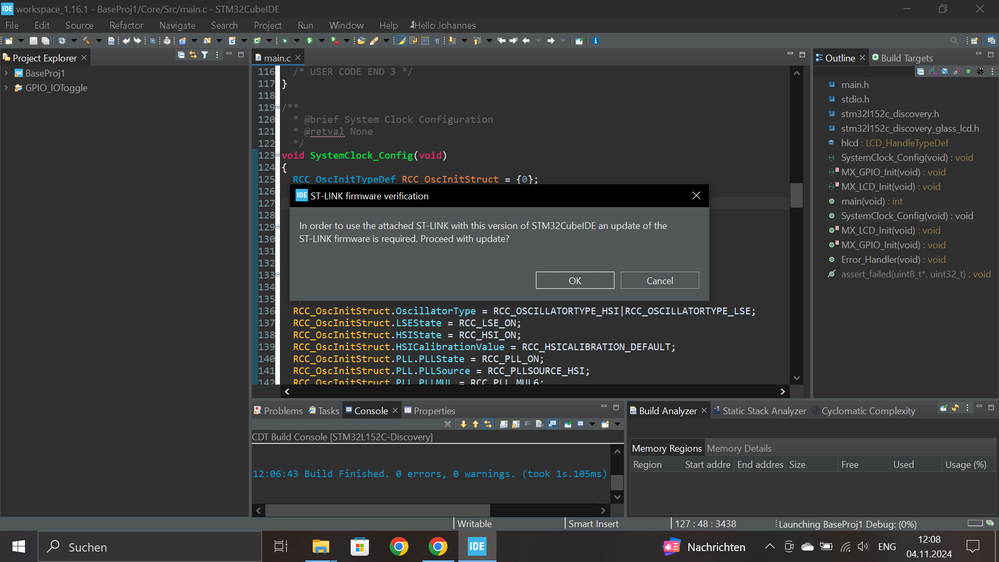This screenshot has width=999, height=562.
Task: Start debugging with the bug icon
Action: coord(285,41)
